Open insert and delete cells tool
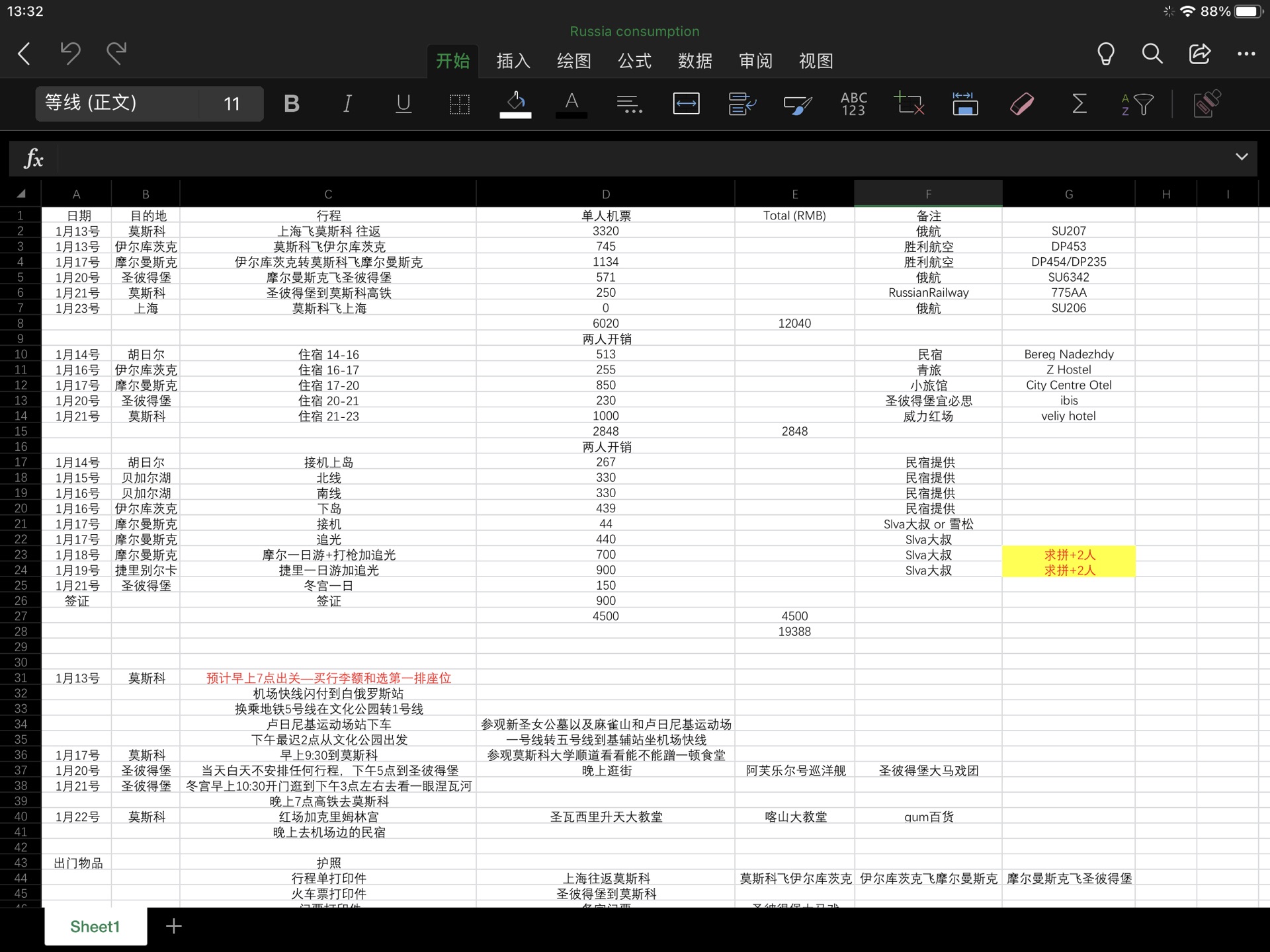Screen dimensions: 1270x952 909,104
